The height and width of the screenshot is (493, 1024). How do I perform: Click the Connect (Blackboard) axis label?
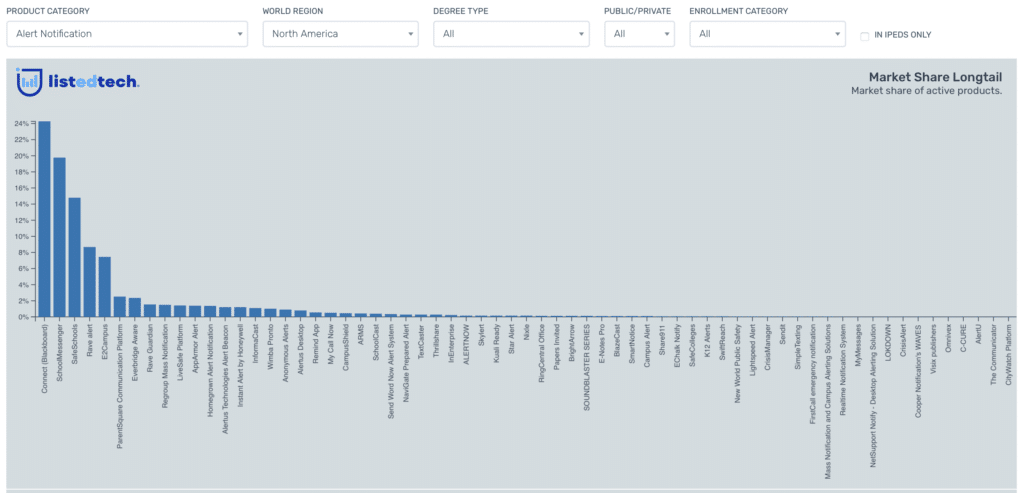(x=44, y=357)
